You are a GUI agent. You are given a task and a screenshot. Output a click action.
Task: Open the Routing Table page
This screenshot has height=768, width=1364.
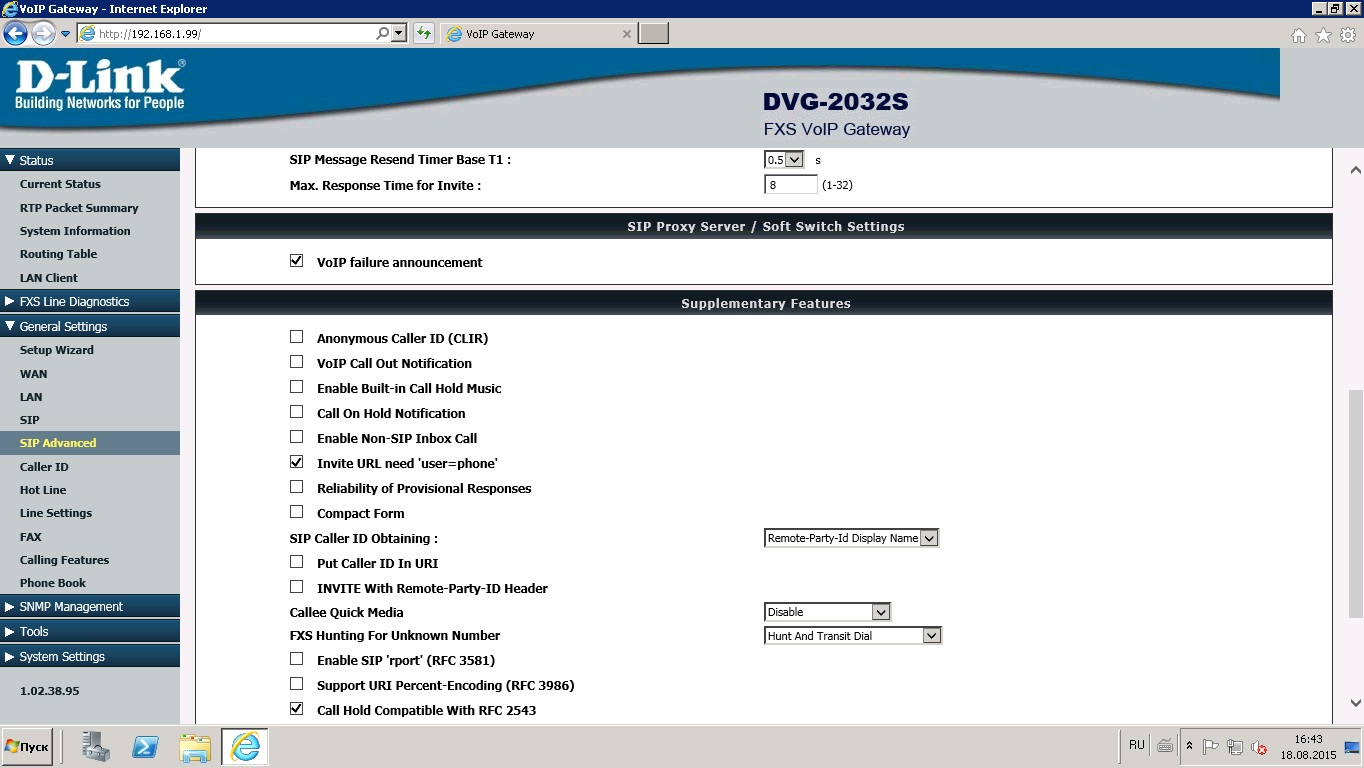coord(58,254)
